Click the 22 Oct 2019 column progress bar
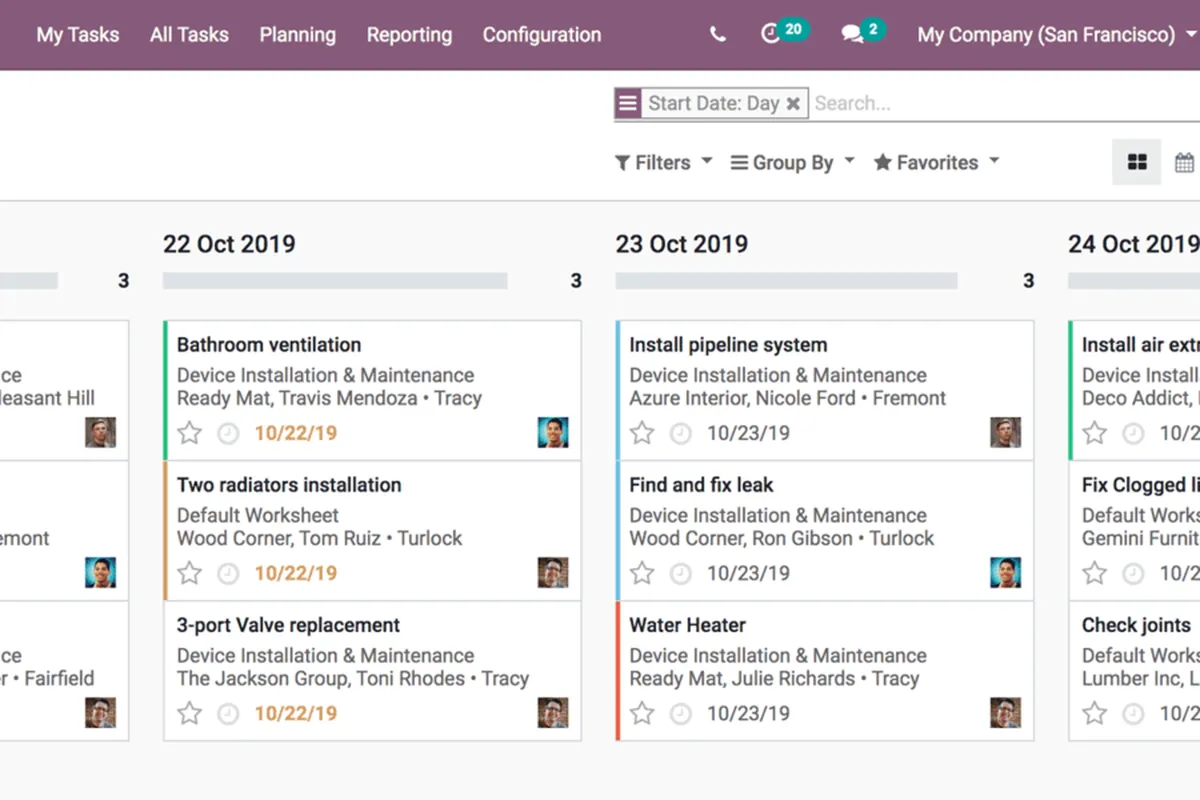 click(335, 281)
